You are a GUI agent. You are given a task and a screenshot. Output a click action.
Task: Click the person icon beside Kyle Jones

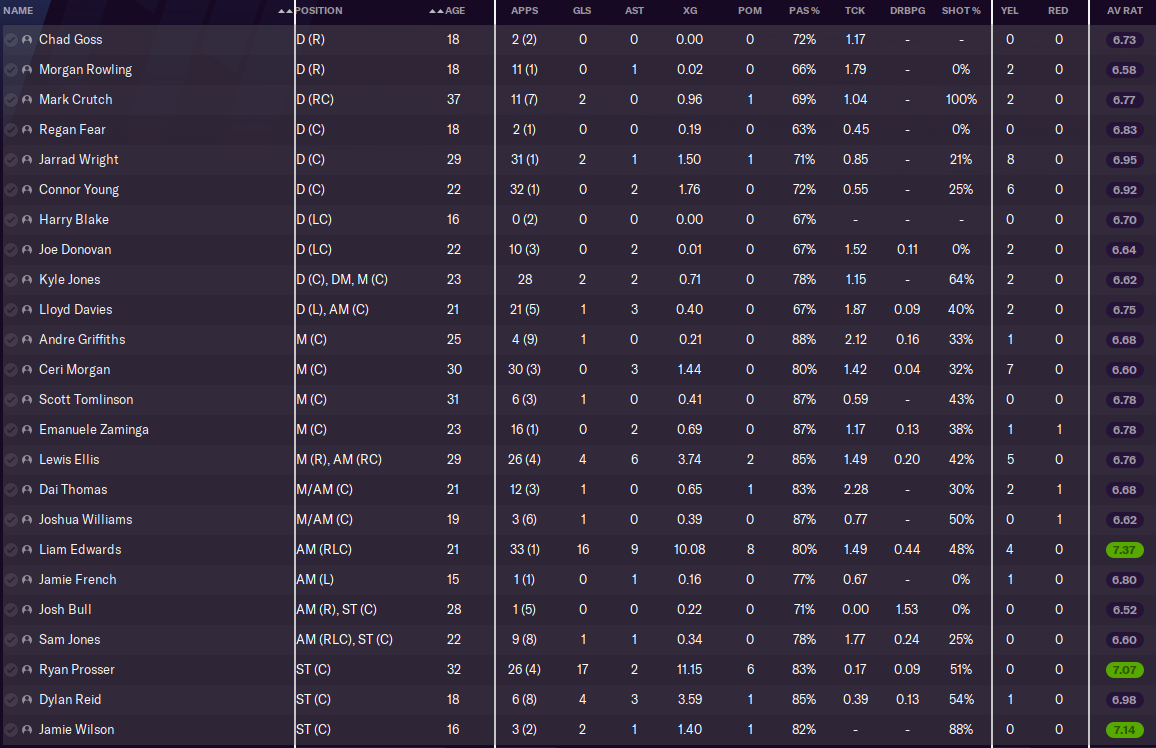(27, 280)
